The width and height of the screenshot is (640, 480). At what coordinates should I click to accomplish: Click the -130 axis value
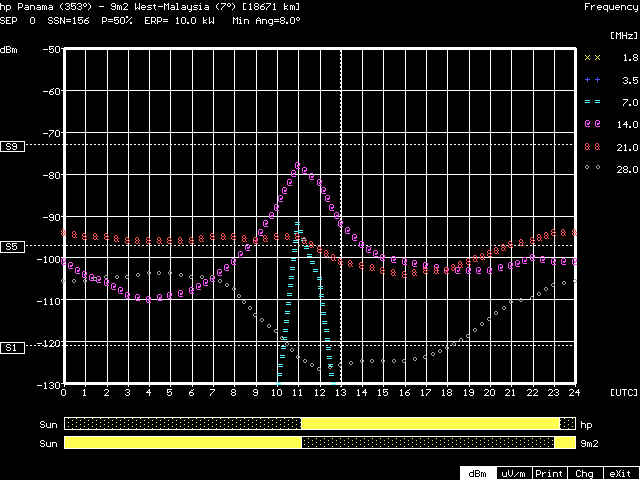50,384
